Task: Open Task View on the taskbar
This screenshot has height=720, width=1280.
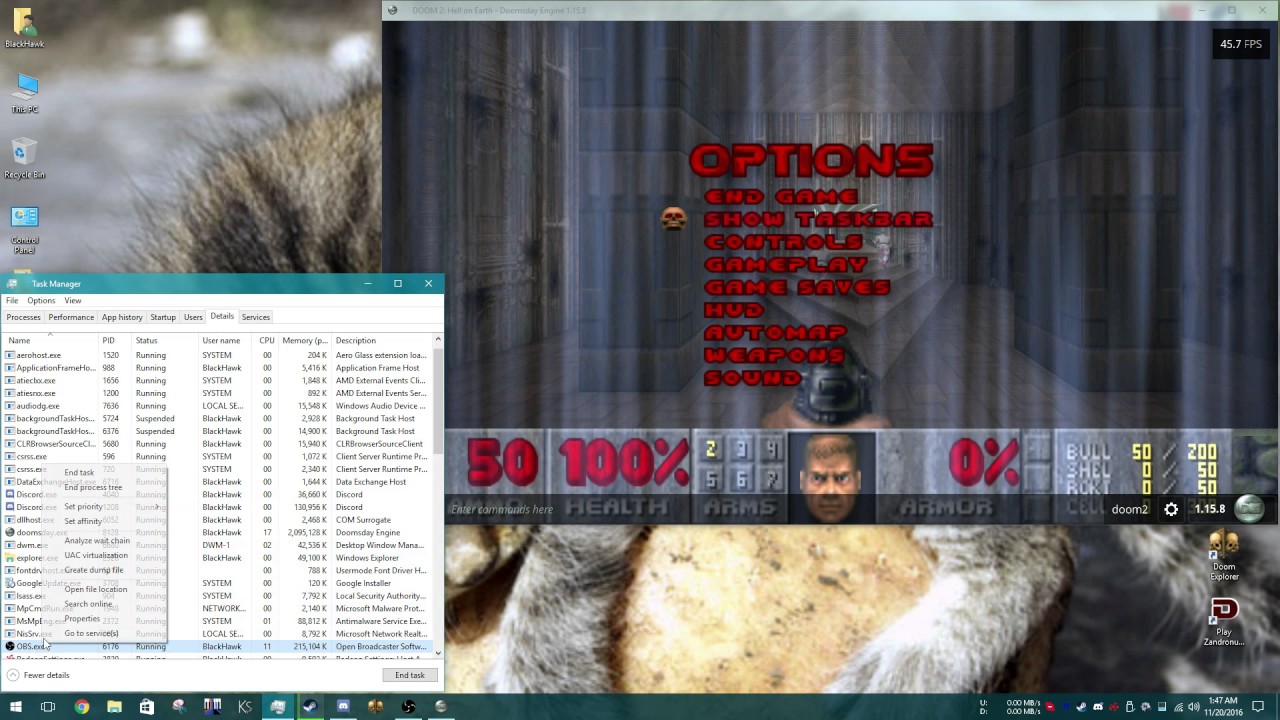Action: (x=48, y=707)
